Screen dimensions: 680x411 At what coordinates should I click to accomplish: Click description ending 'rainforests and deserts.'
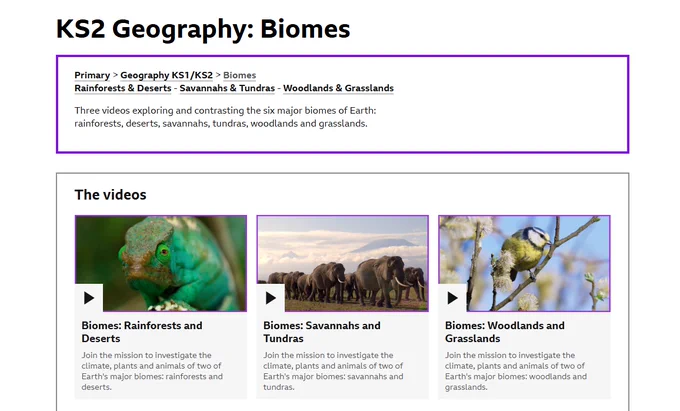pyautogui.click(x=152, y=371)
